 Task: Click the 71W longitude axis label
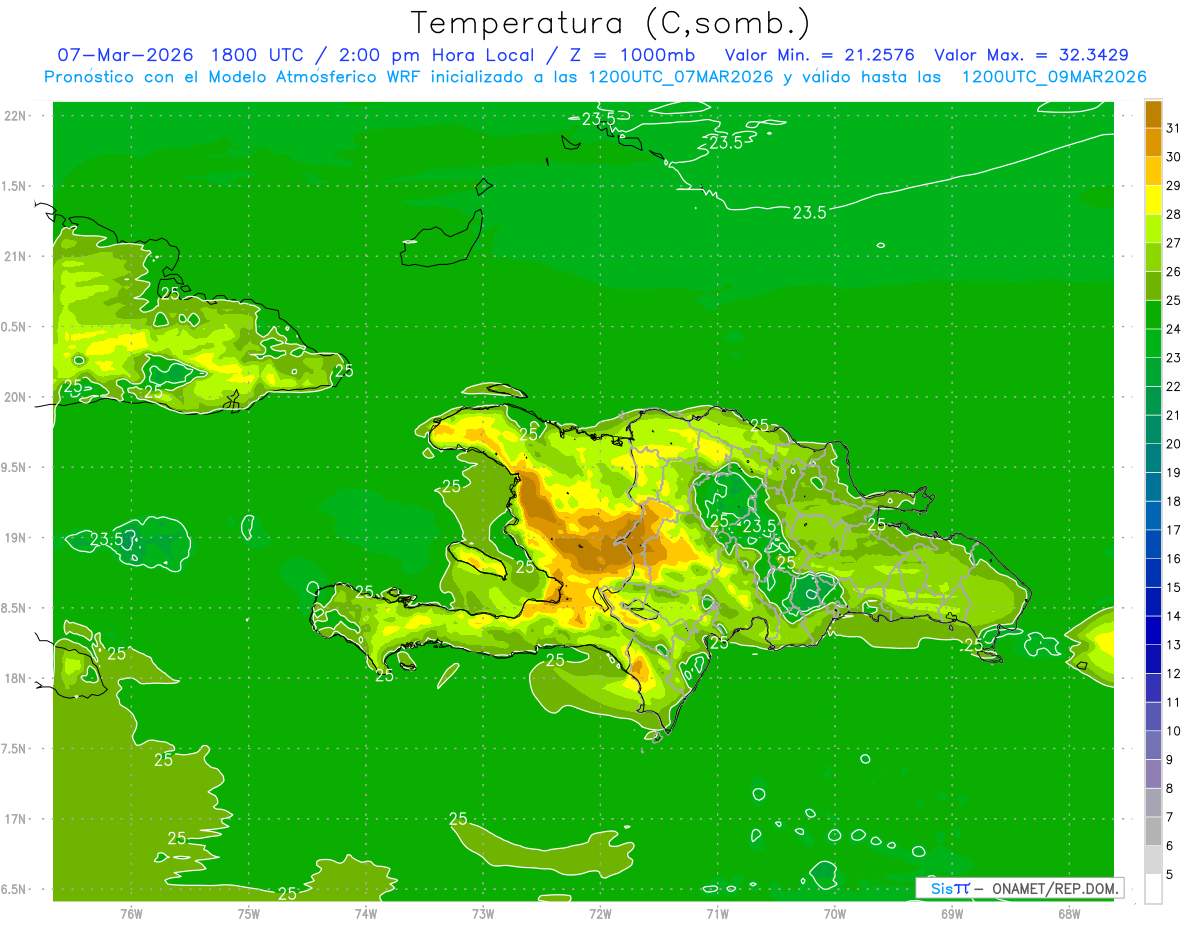click(x=717, y=912)
